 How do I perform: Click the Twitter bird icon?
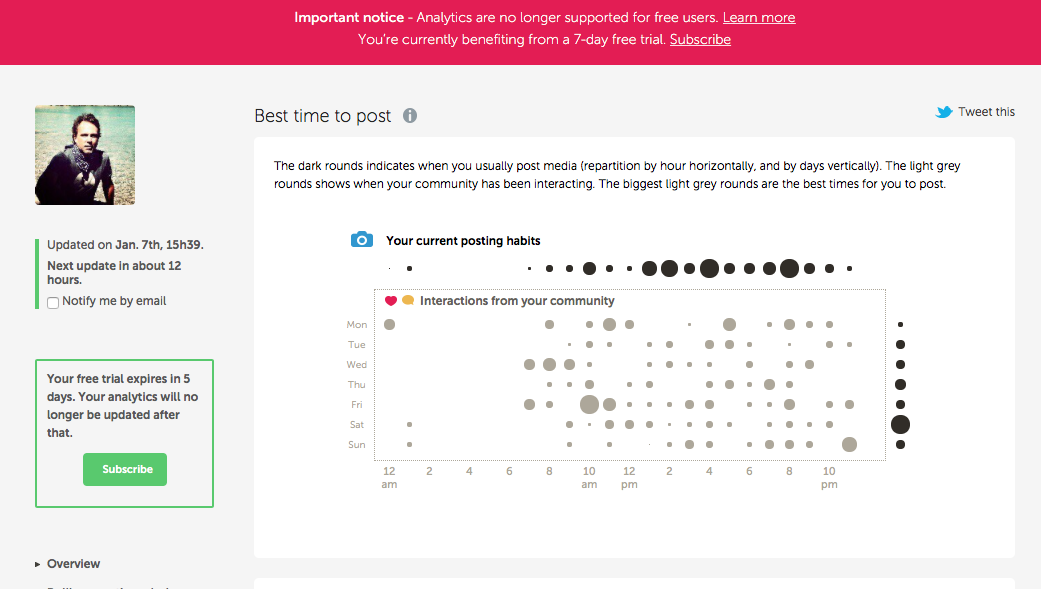[944, 112]
